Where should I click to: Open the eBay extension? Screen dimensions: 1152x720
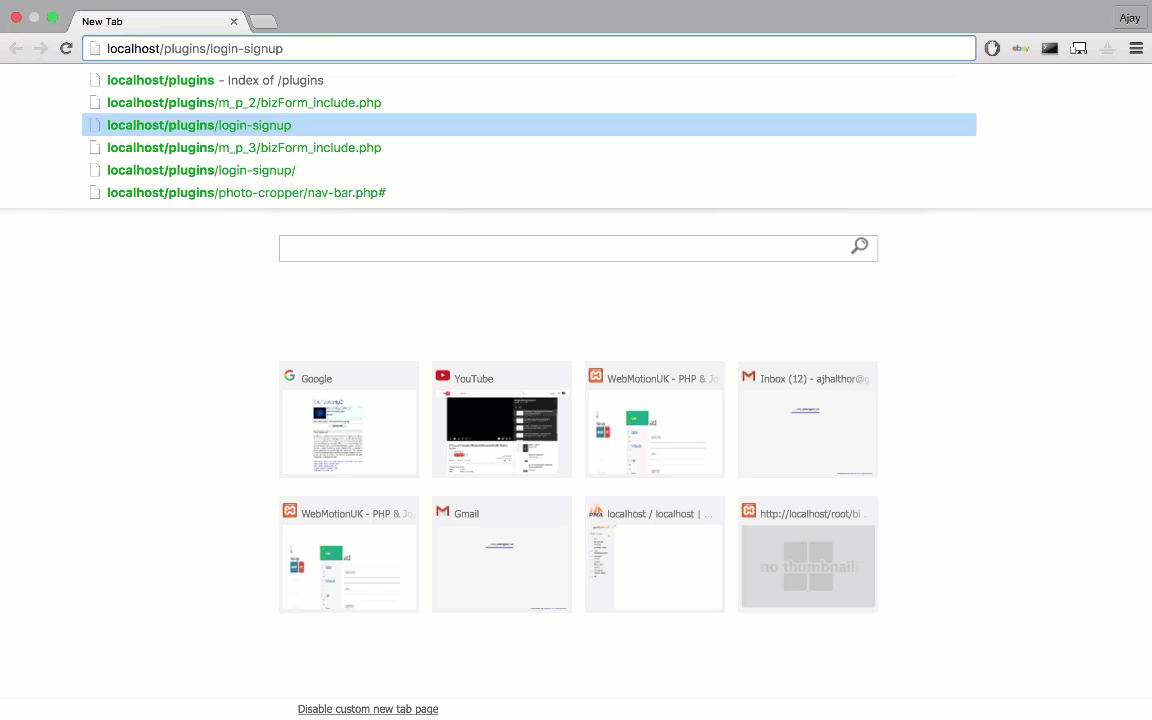pos(1020,48)
